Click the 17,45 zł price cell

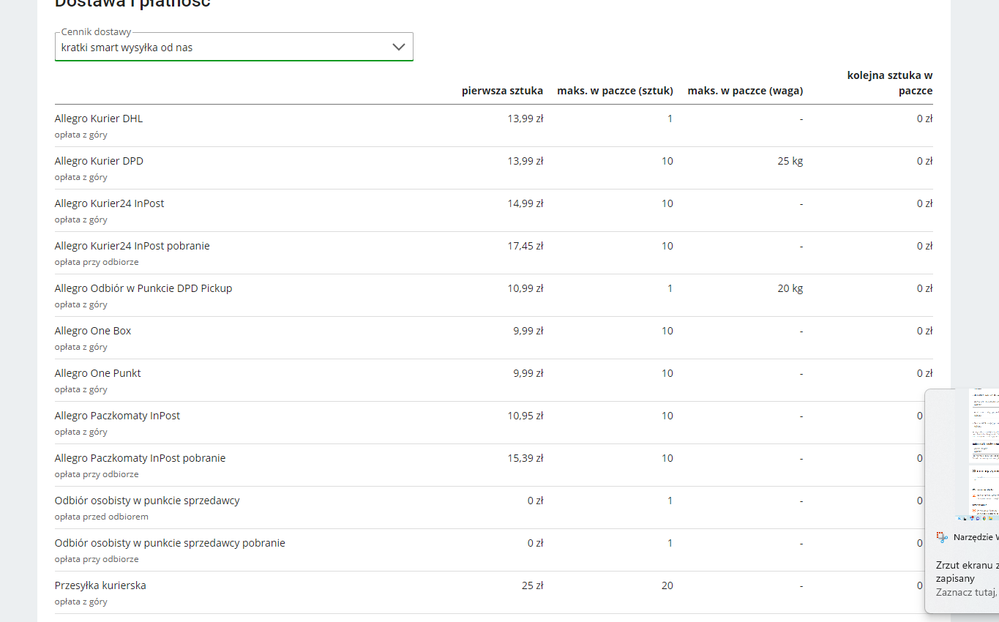click(x=525, y=246)
